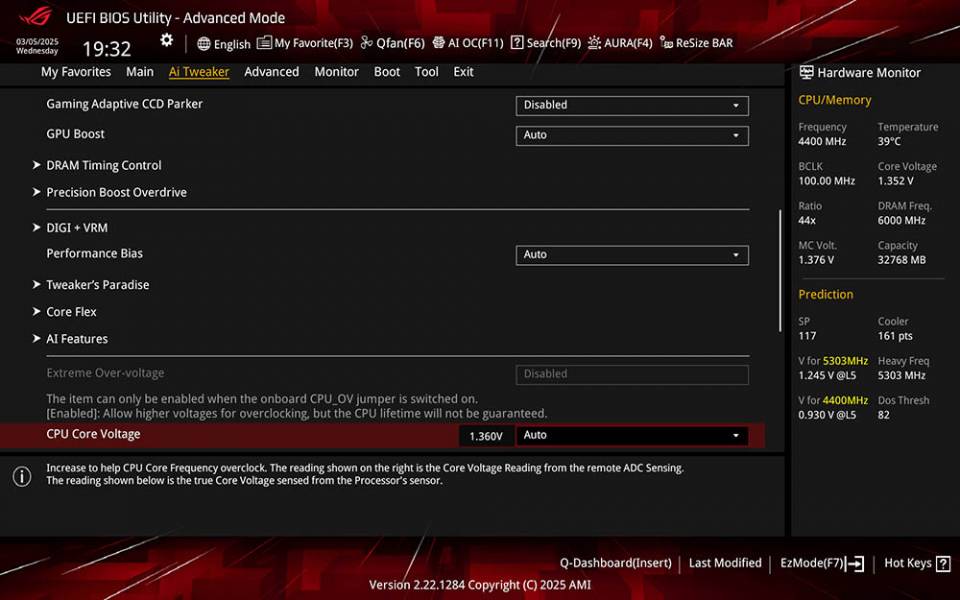Click the 1.360V CPU Core Voltage reading
The width and height of the screenshot is (960, 600).
486,436
